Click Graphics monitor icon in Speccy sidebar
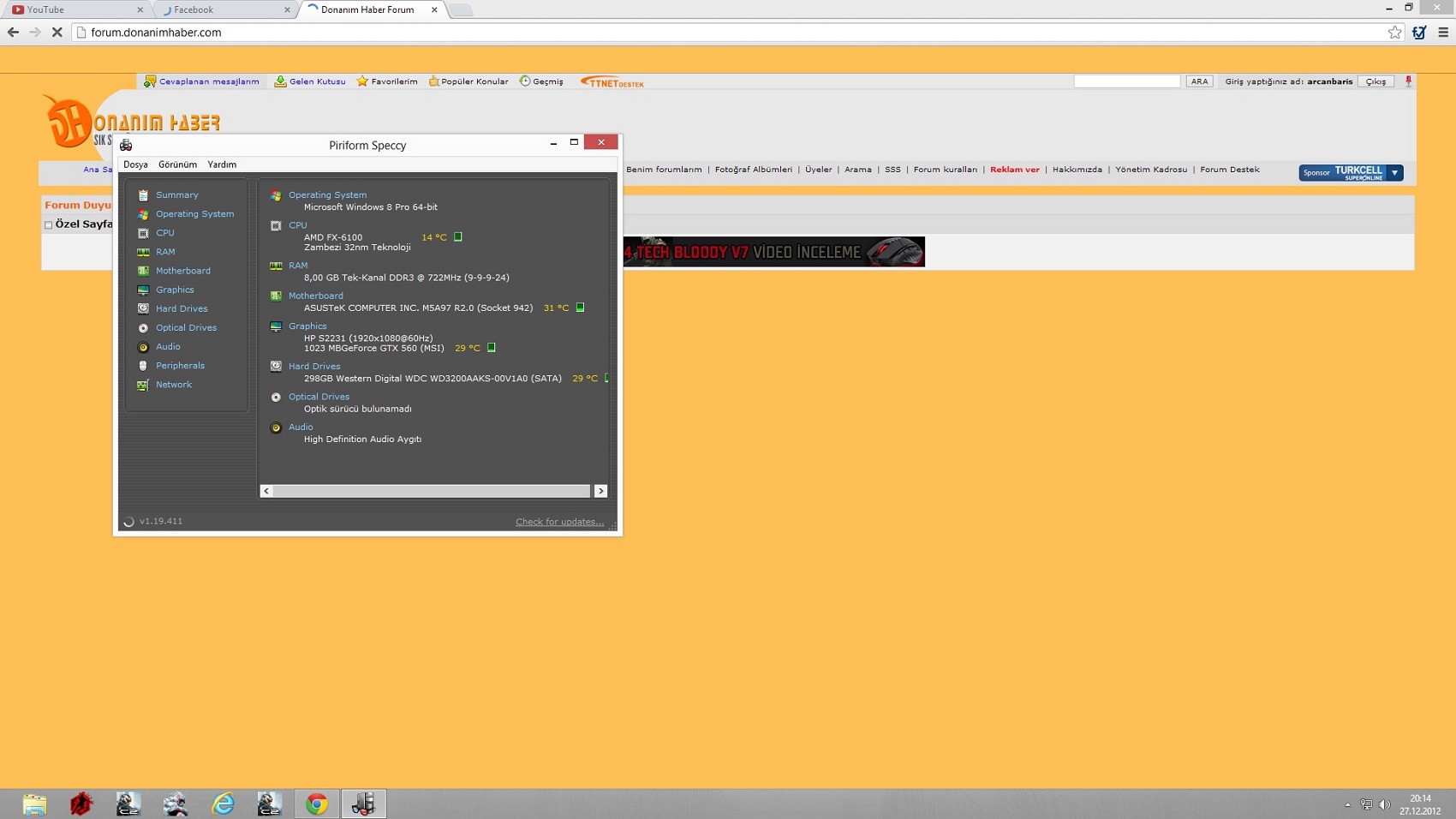Viewport: 1456px width, 819px height. tap(143, 290)
